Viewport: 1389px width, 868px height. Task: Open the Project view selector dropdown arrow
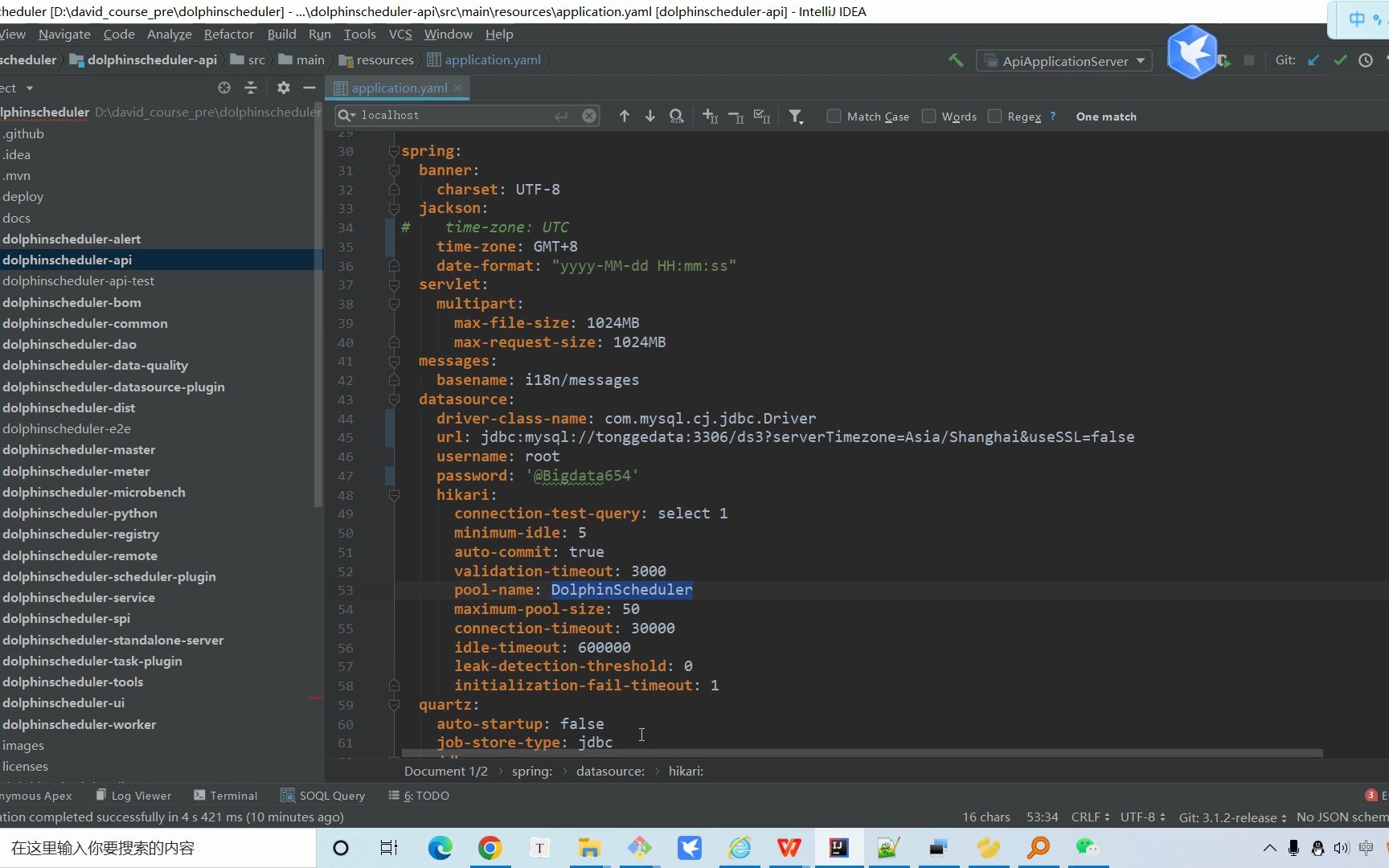(x=30, y=88)
